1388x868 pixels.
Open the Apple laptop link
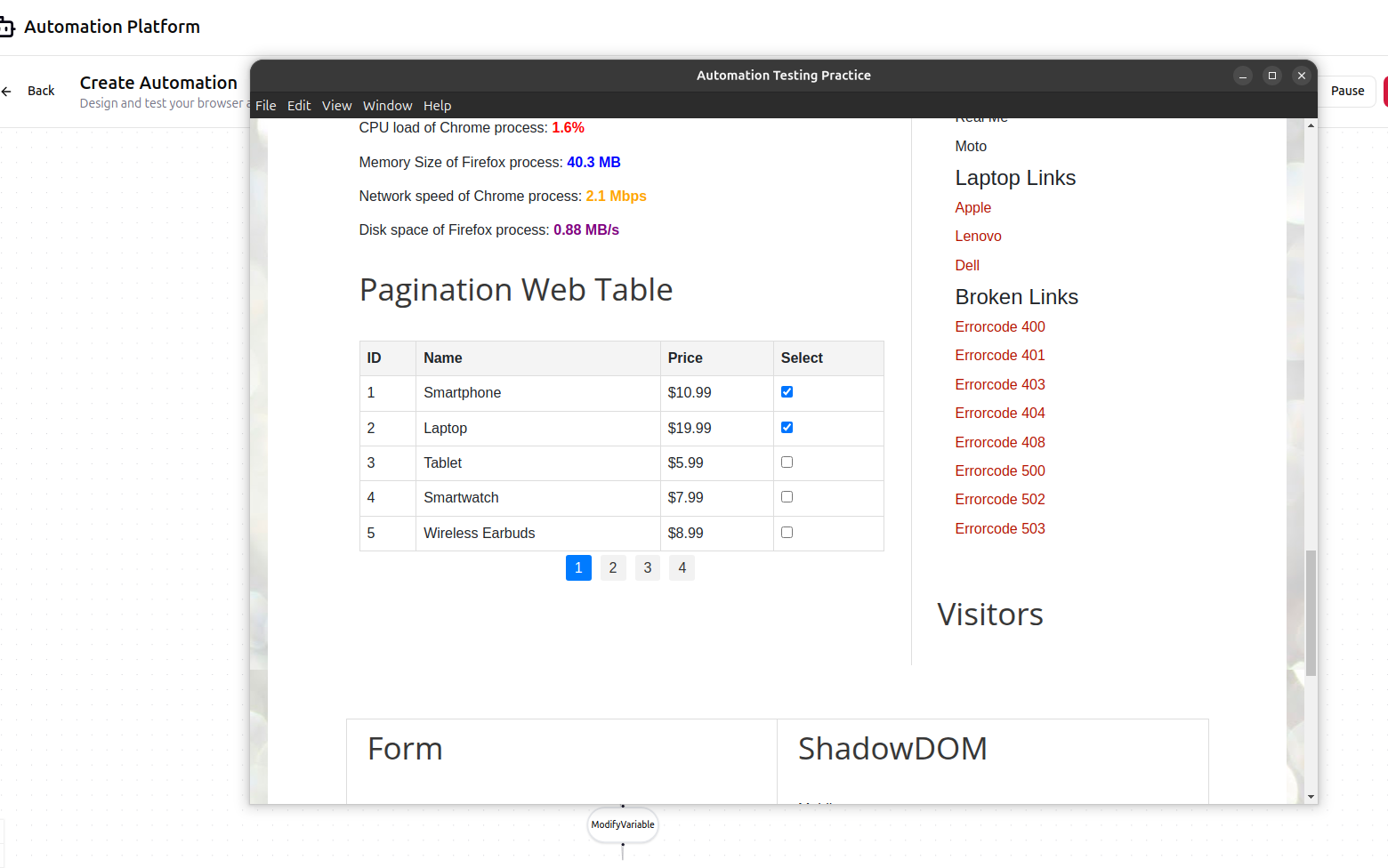(972, 207)
